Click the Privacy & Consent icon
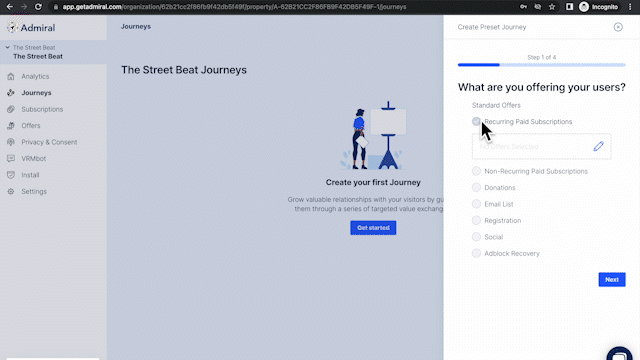The height and width of the screenshot is (360, 640). click(11, 142)
